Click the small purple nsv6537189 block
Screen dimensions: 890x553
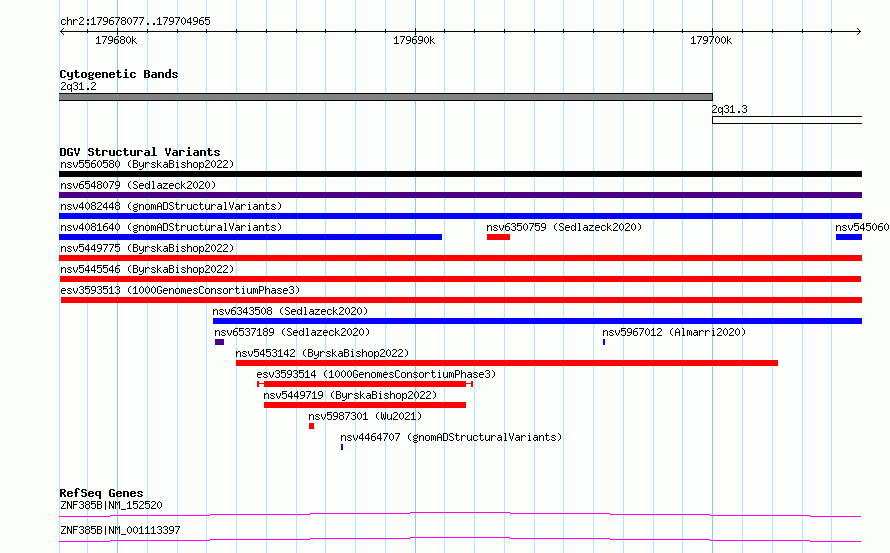(220, 342)
